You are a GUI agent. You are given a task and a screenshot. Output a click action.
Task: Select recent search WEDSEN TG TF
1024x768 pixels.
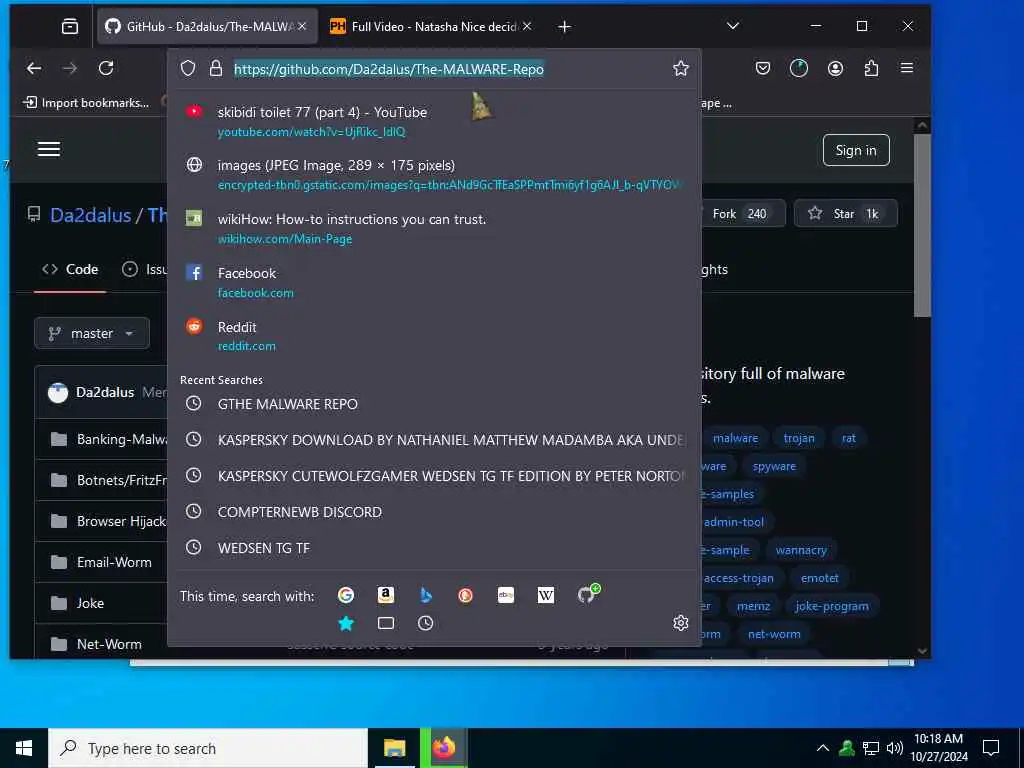click(x=434, y=548)
